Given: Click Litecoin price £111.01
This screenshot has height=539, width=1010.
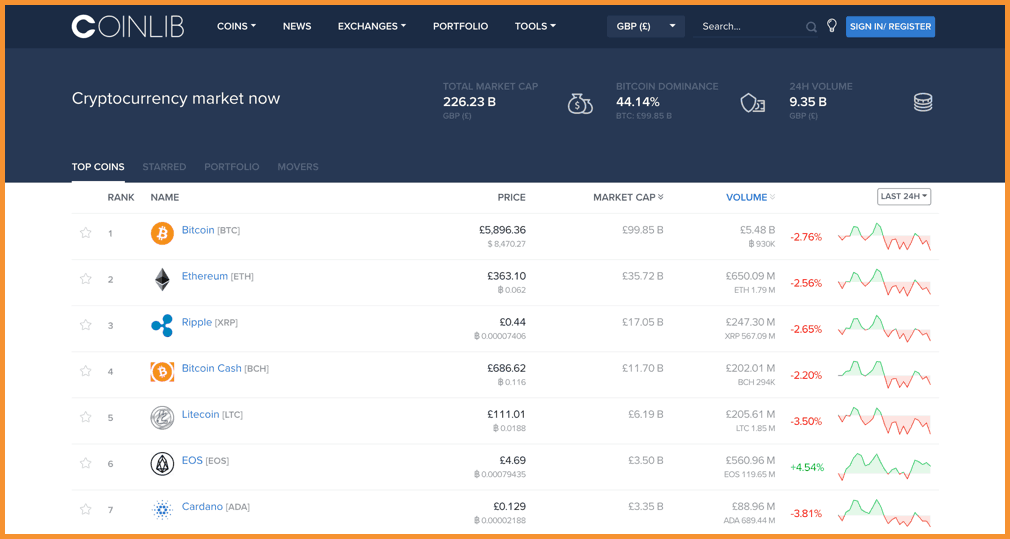Looking at the screenshot, I should click(506, 415).
